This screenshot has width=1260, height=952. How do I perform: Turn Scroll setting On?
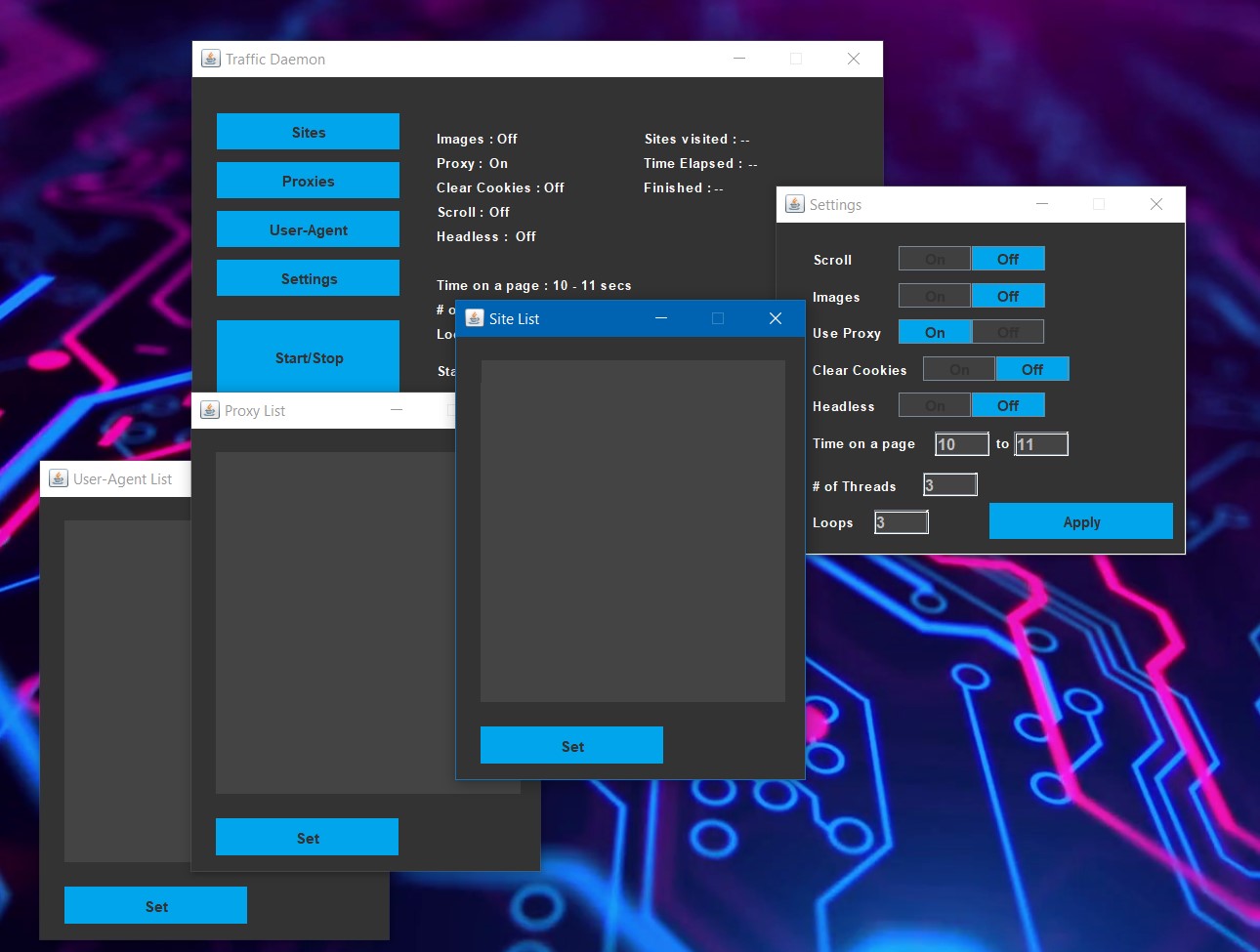click(x=935, y=259)
